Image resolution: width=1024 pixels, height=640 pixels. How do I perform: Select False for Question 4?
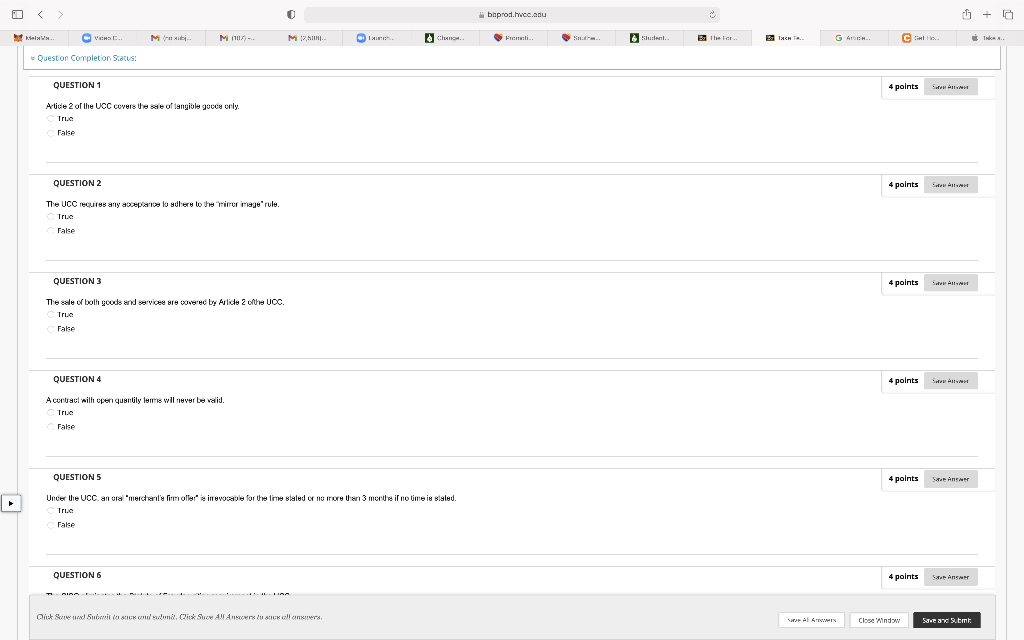(50, 427)
